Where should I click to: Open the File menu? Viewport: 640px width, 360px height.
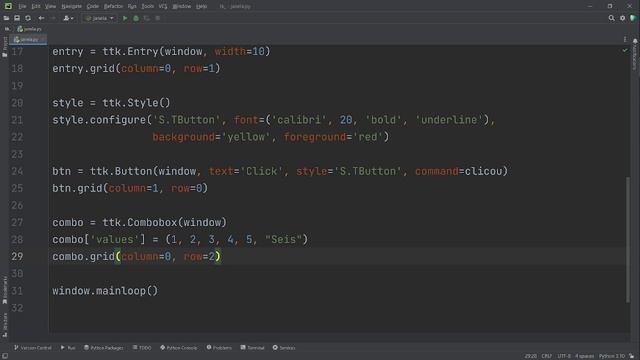pos(22,6)
